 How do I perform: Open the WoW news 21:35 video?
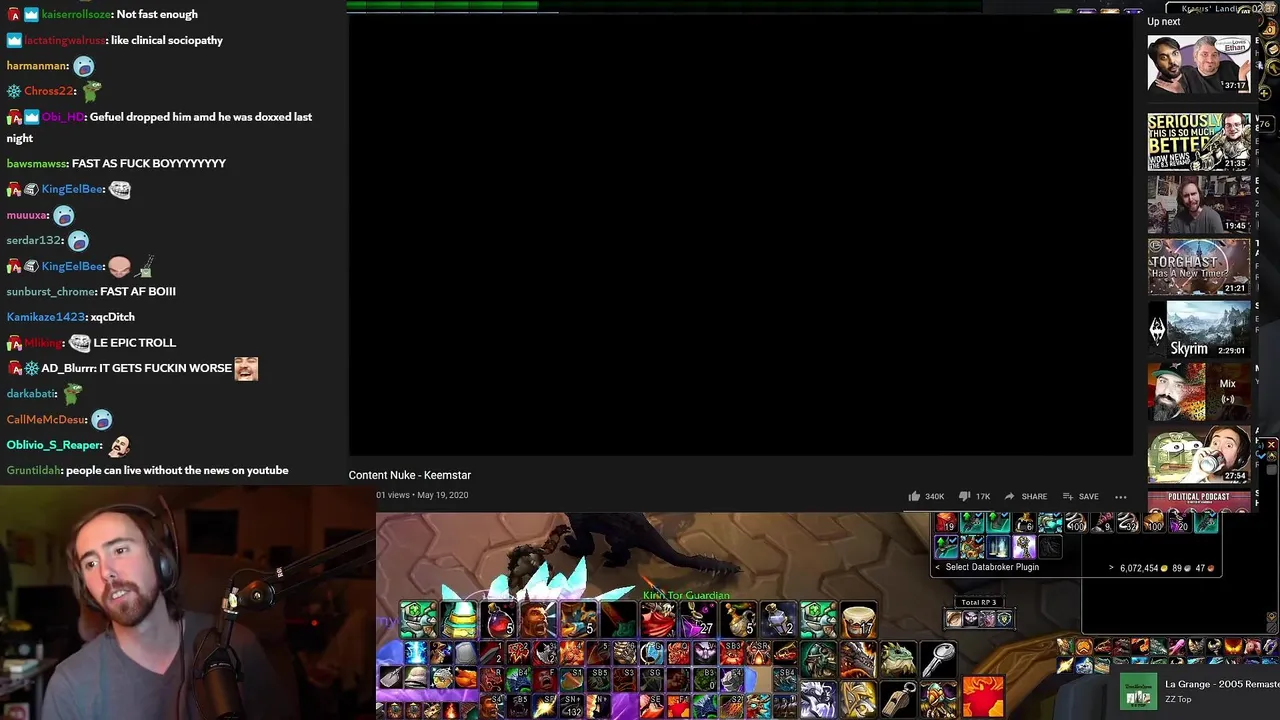point(1198,141)
